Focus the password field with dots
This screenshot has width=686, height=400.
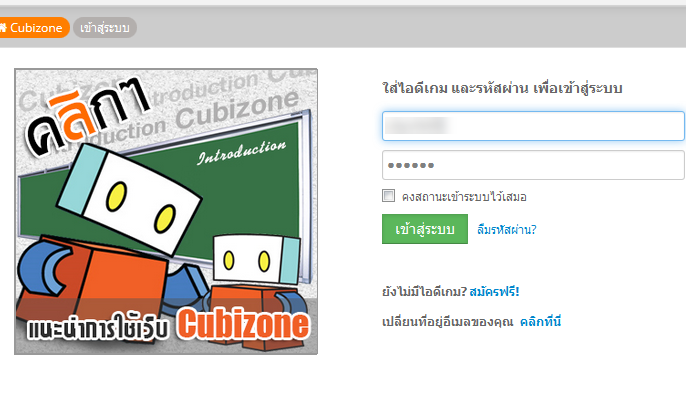pos(533,165)
